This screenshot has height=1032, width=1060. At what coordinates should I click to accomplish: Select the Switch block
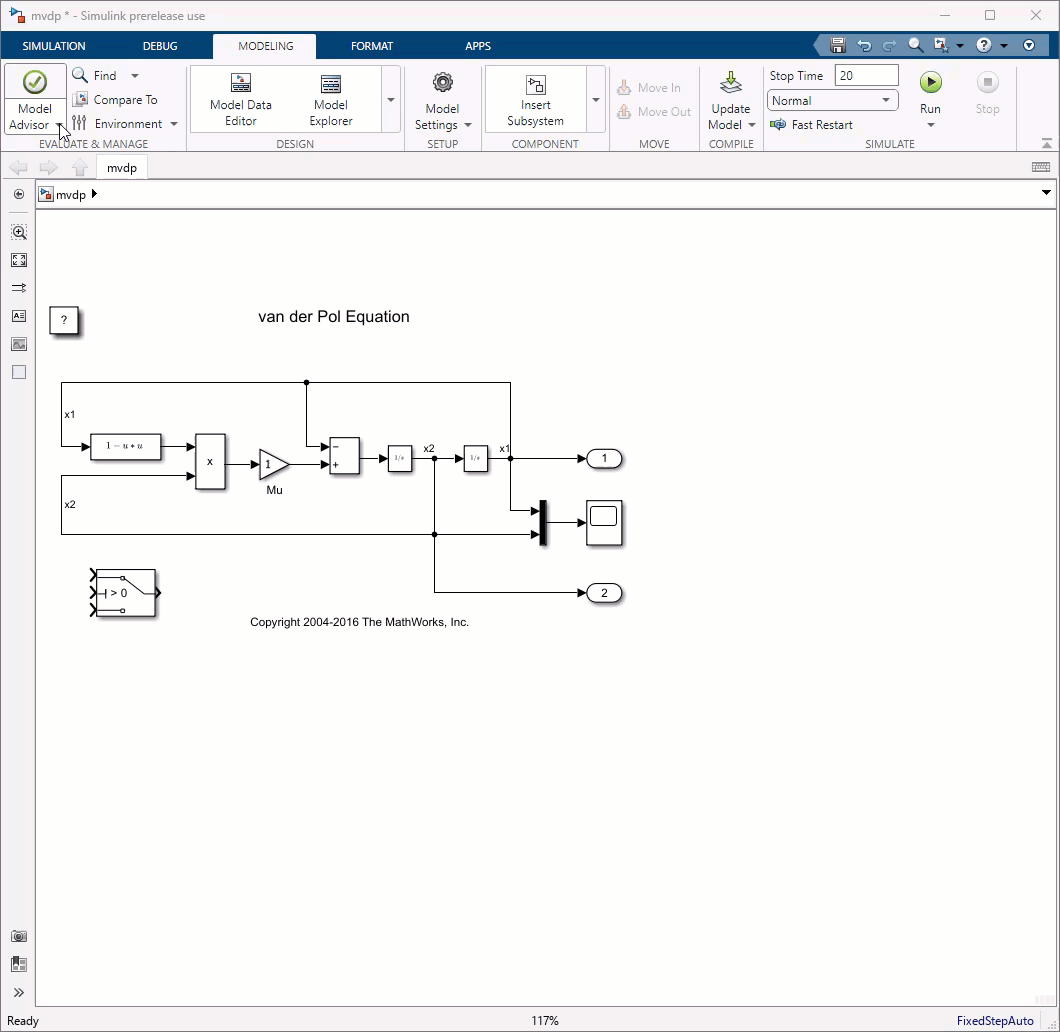[126, 593]
